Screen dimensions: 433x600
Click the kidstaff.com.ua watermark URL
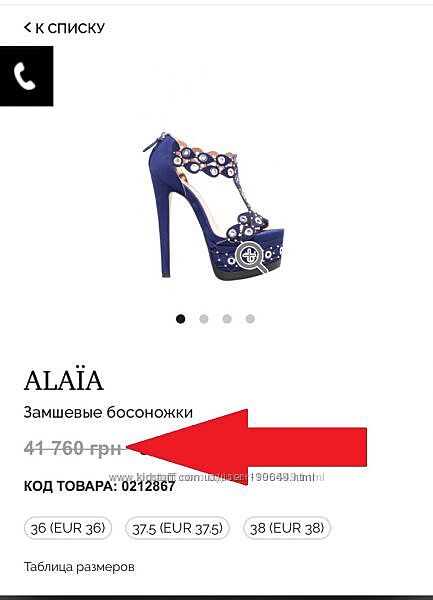pos(217,477)
